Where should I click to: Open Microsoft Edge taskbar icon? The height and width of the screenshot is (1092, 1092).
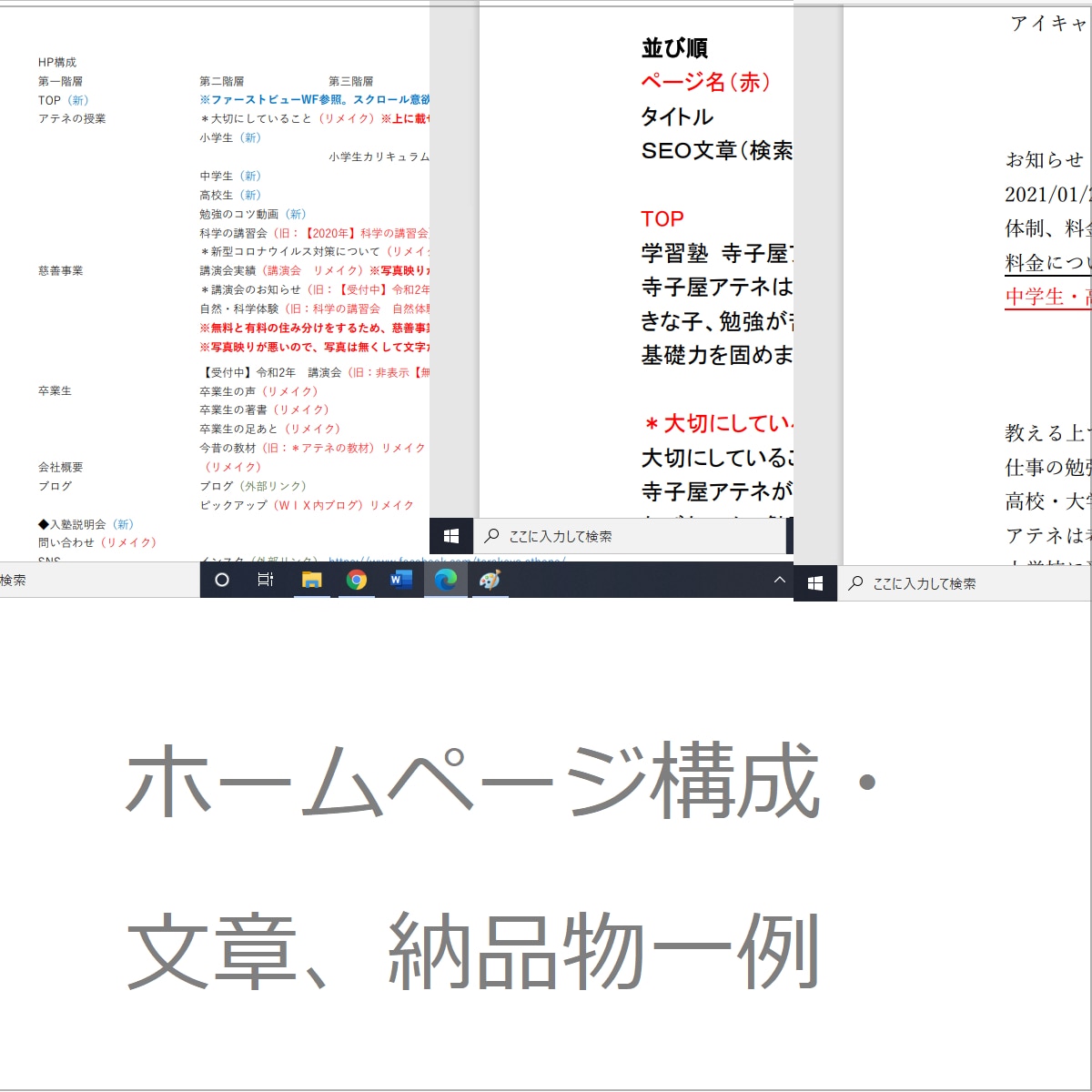[x=446, y=580]
